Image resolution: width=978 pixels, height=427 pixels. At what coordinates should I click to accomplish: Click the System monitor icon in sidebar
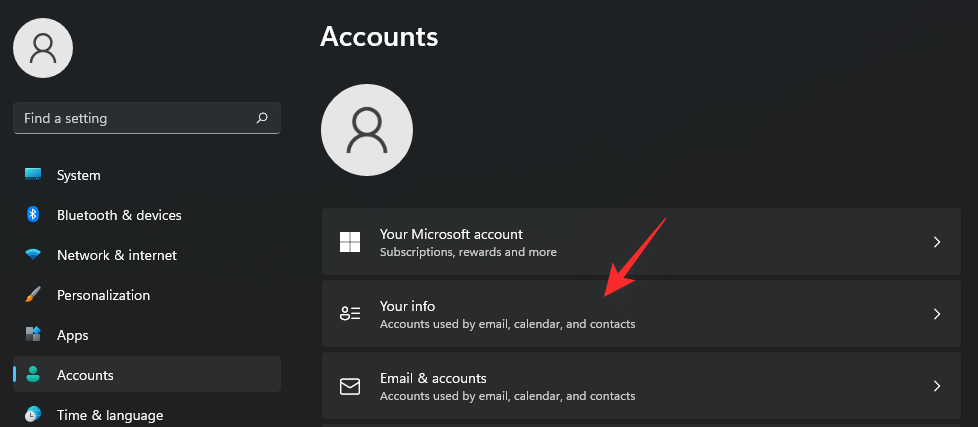point(33,175)
